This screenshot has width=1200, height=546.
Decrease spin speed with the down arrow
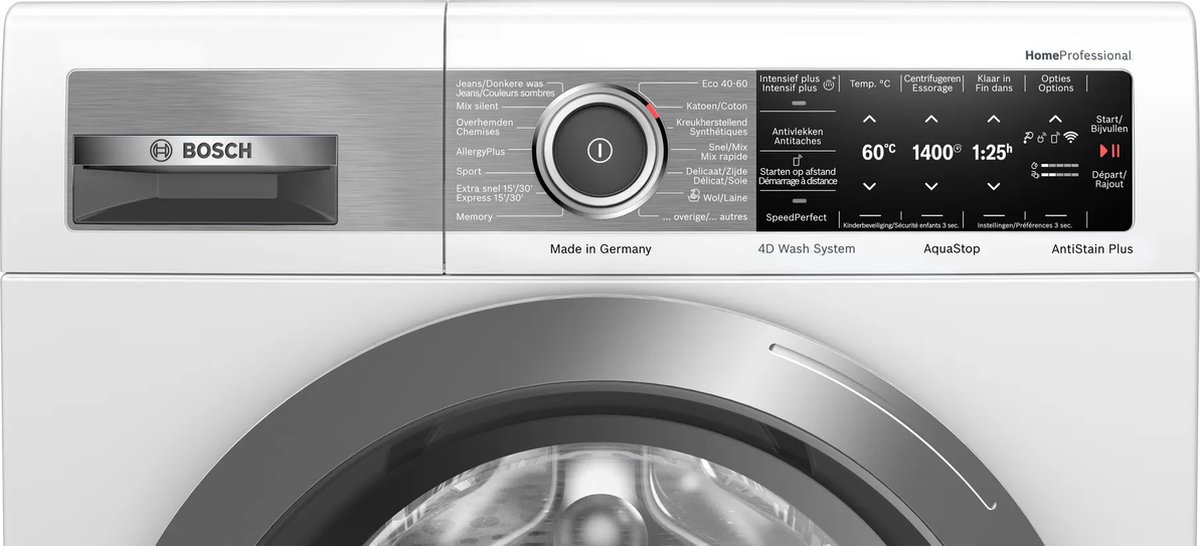click(x=931, y=186)
